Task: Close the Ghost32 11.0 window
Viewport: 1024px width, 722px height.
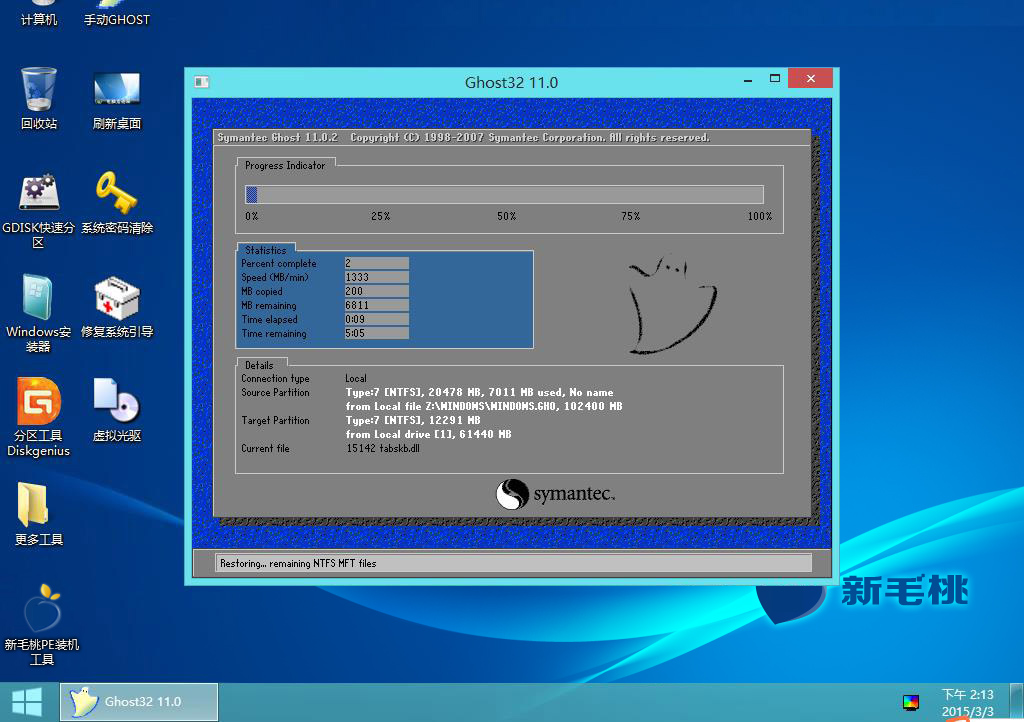Action: (810, 78)
